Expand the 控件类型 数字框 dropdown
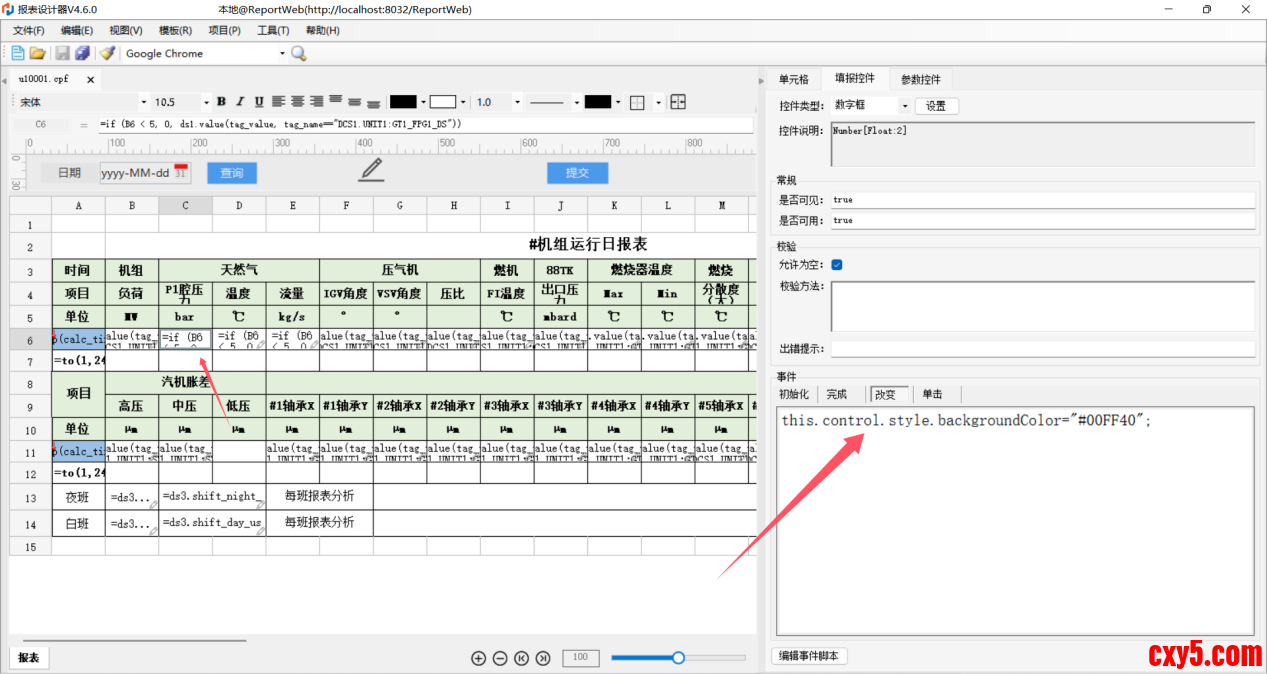Image resolution: width=1267 pixels, height=674 pixels. click(x=905, y=106)
